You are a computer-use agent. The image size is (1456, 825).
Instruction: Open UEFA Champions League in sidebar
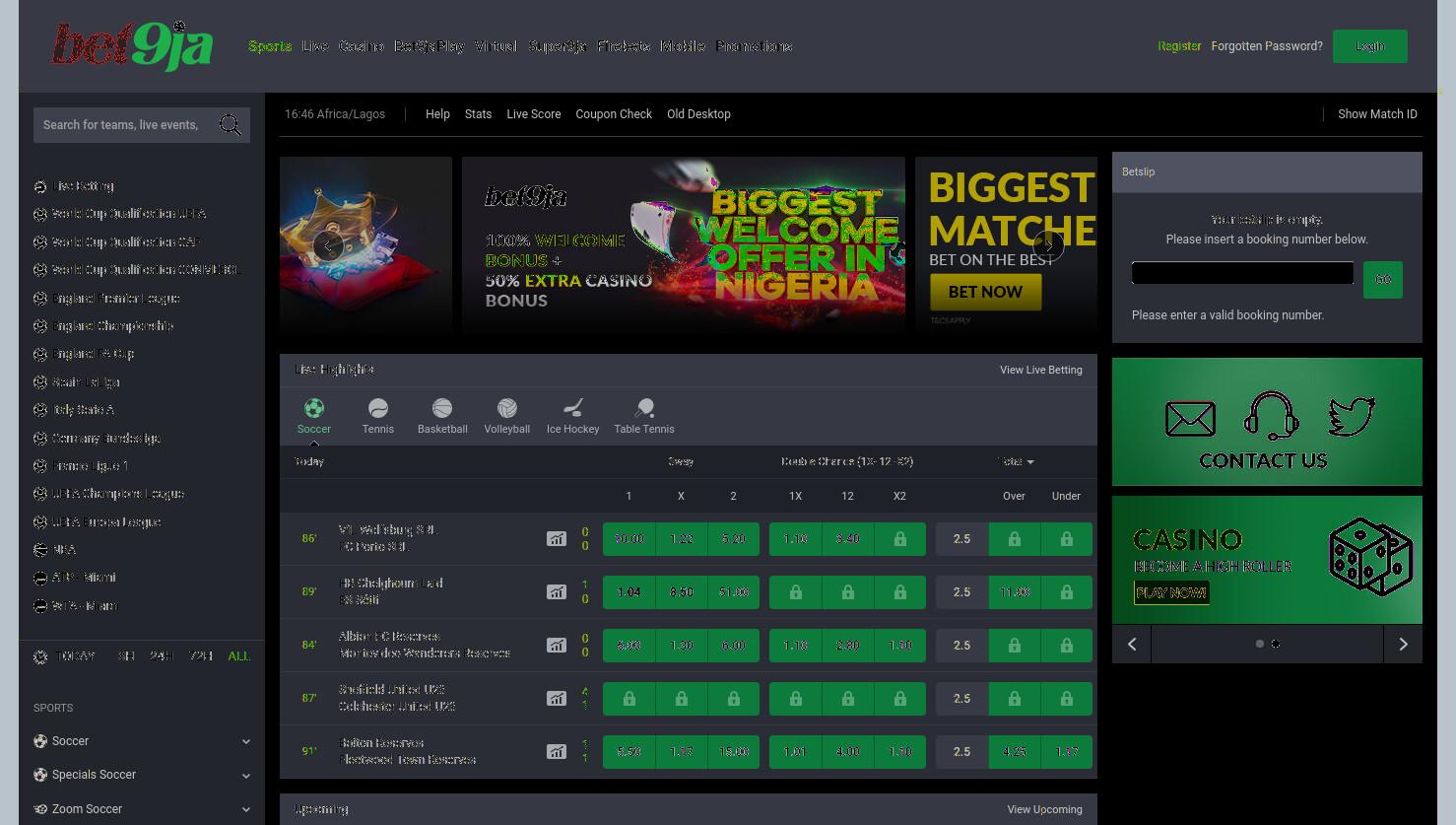pyautogui.click(x=118, y=494)
